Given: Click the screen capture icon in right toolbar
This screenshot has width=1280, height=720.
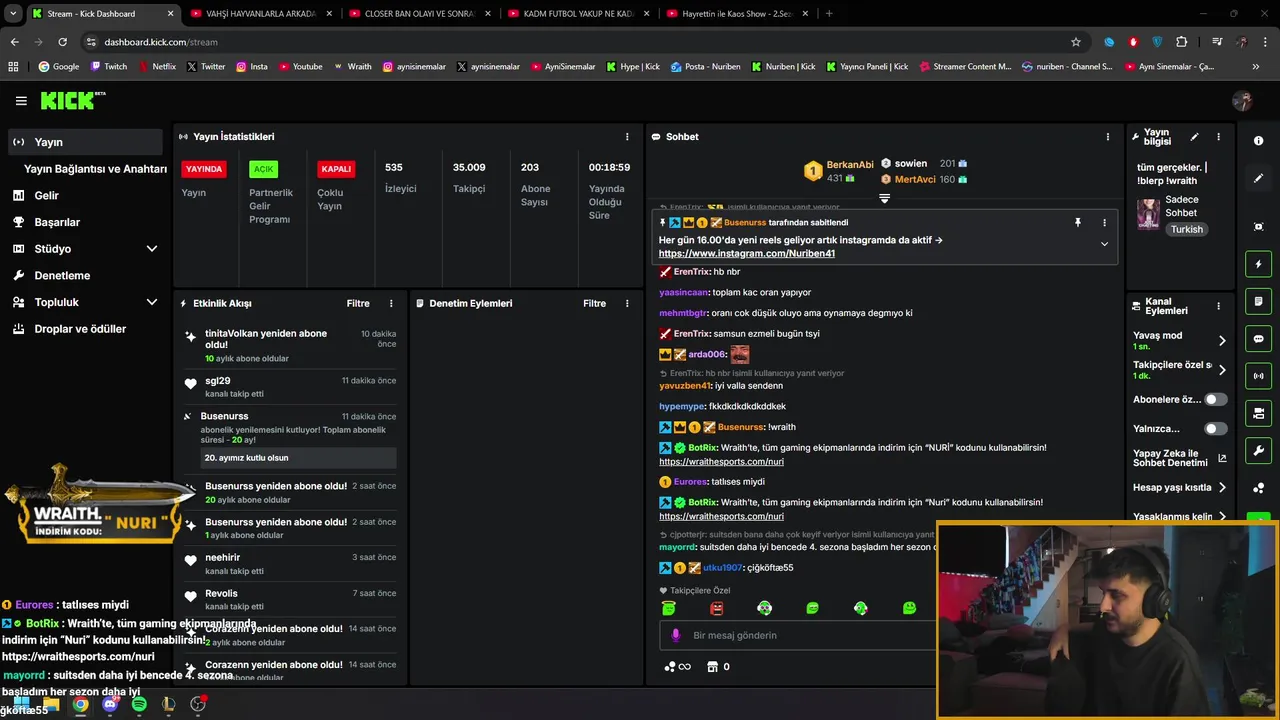Looking at the screenshot, I should click(1258, 227).
